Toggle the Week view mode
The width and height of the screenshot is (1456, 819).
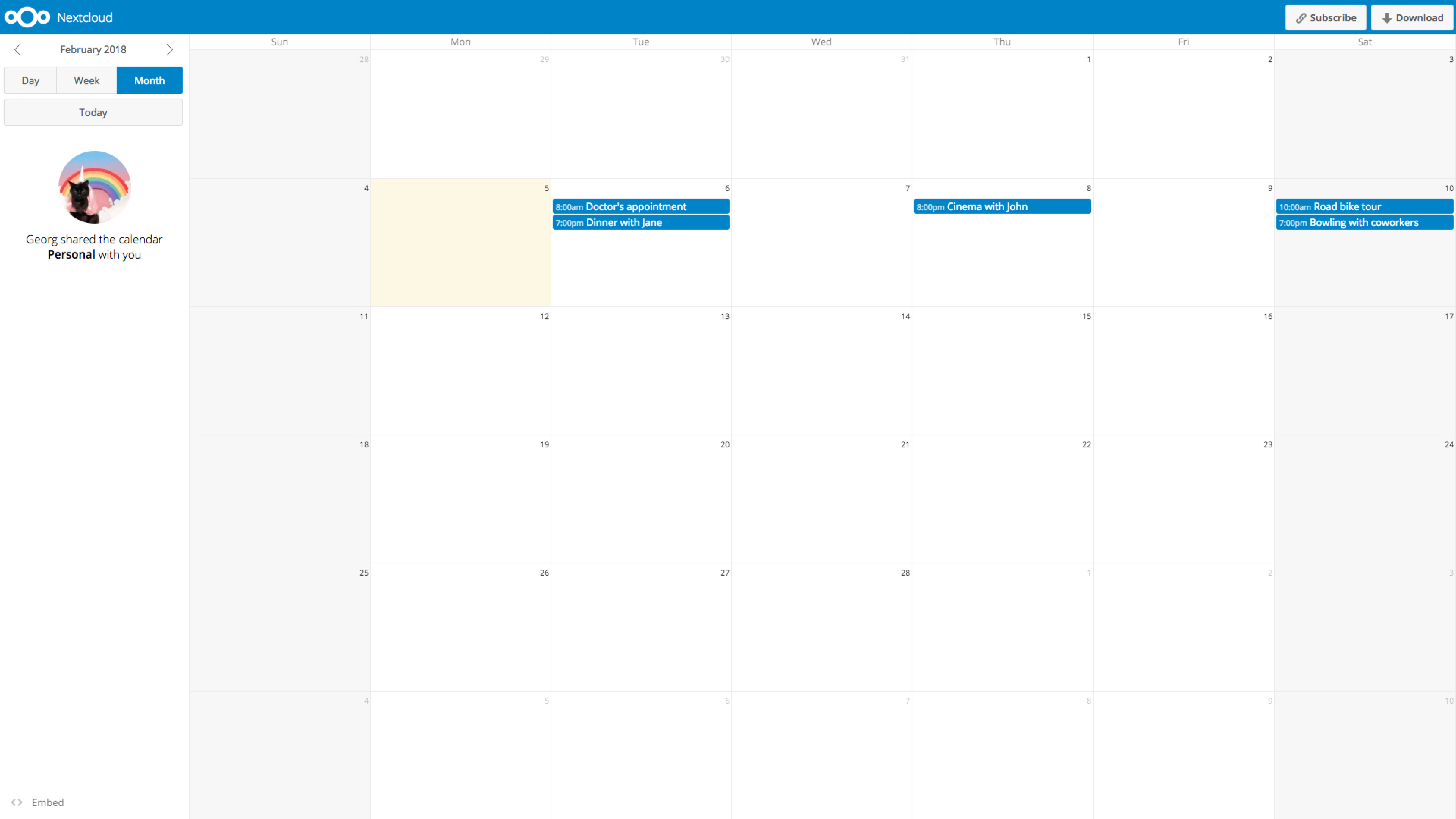[86, 80]
